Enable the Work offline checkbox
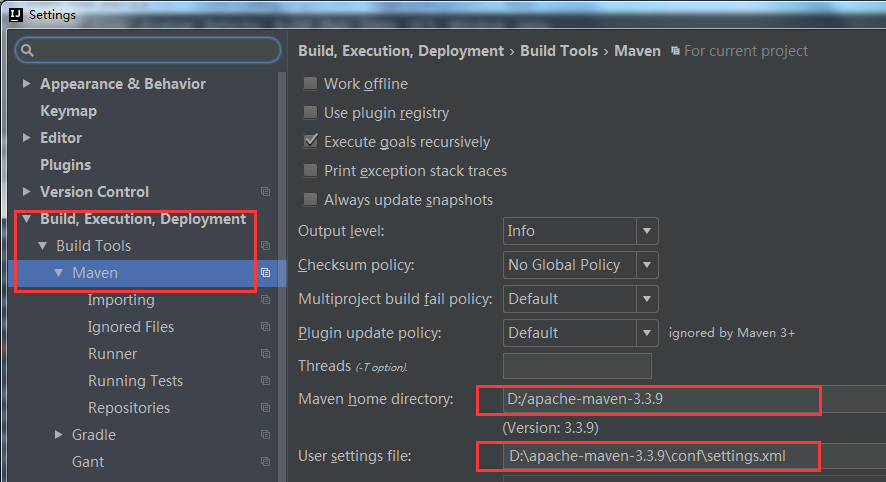The width and height of the screenshot is (886, 482). click(x=310, y=84)
